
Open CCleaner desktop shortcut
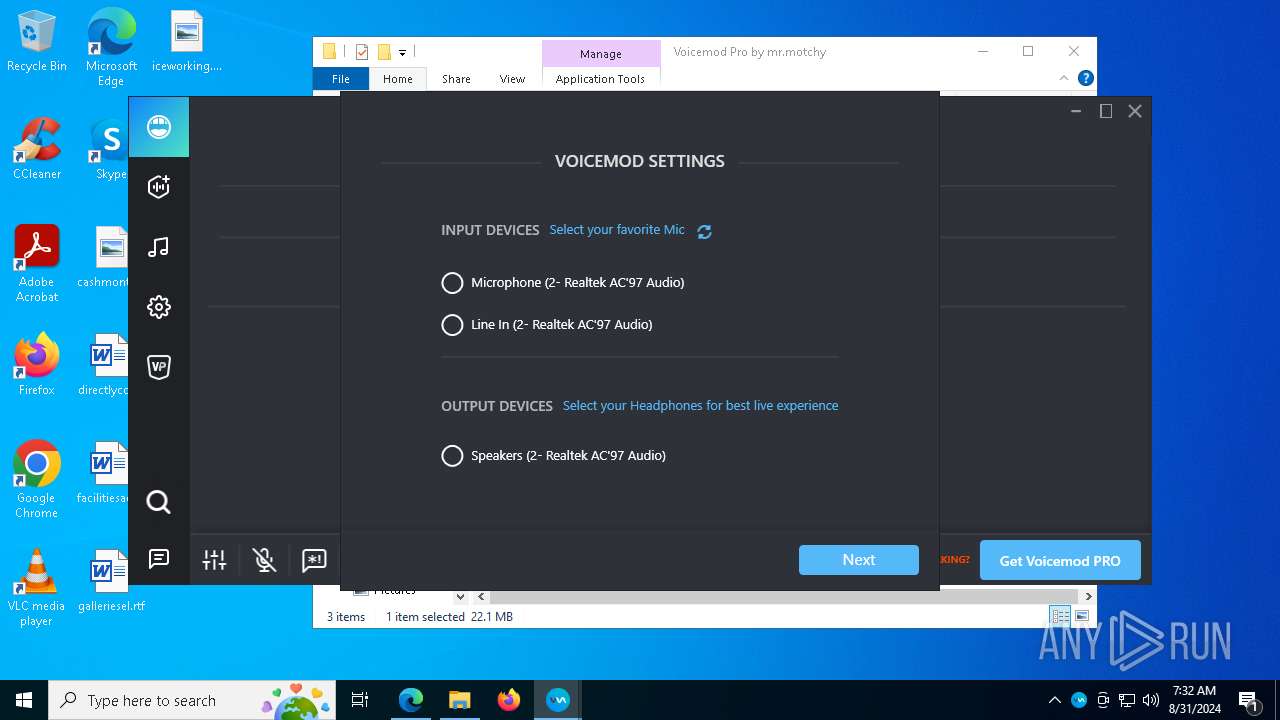(x=37, y=149)
